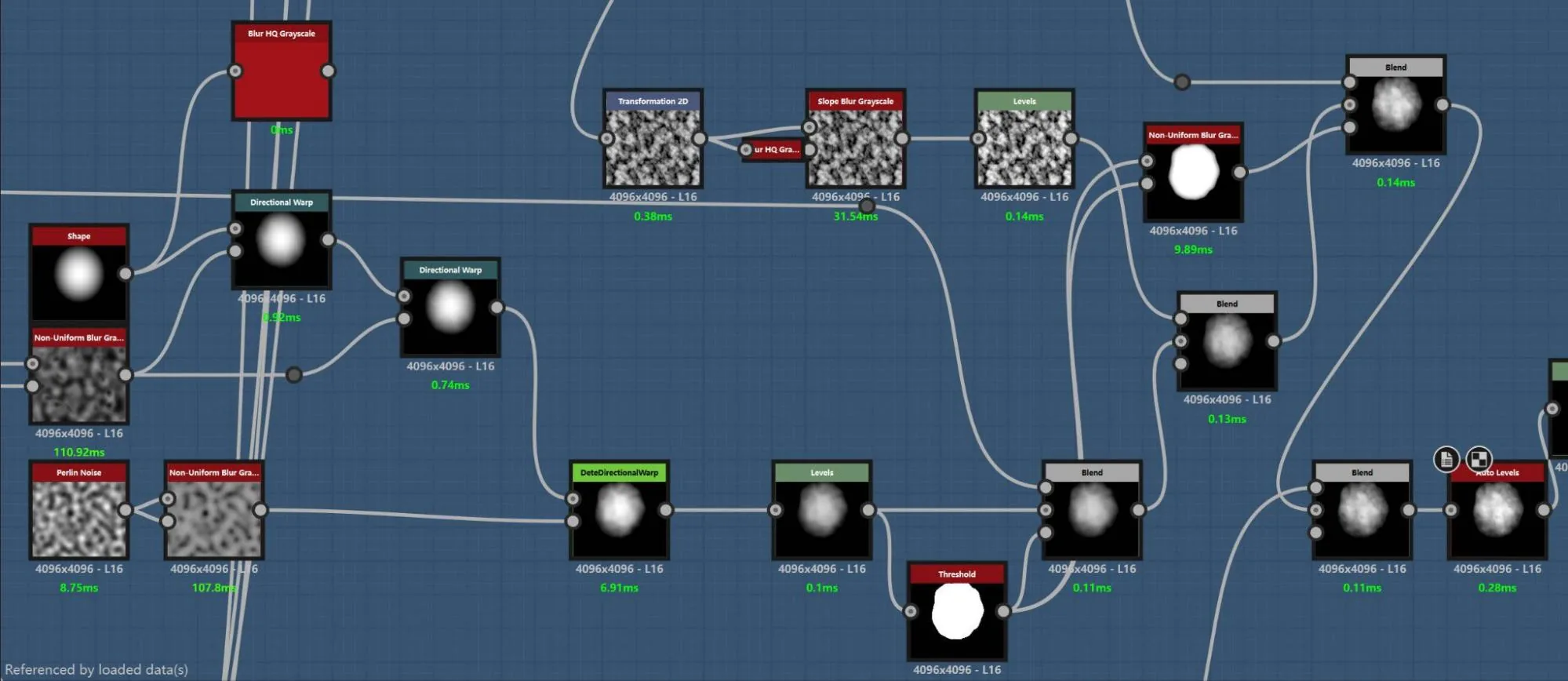Select the Non-Uniform Blur node showing 9.89ms
The height and width of the screenshot is (681, 1568).
coord(1193,173)
